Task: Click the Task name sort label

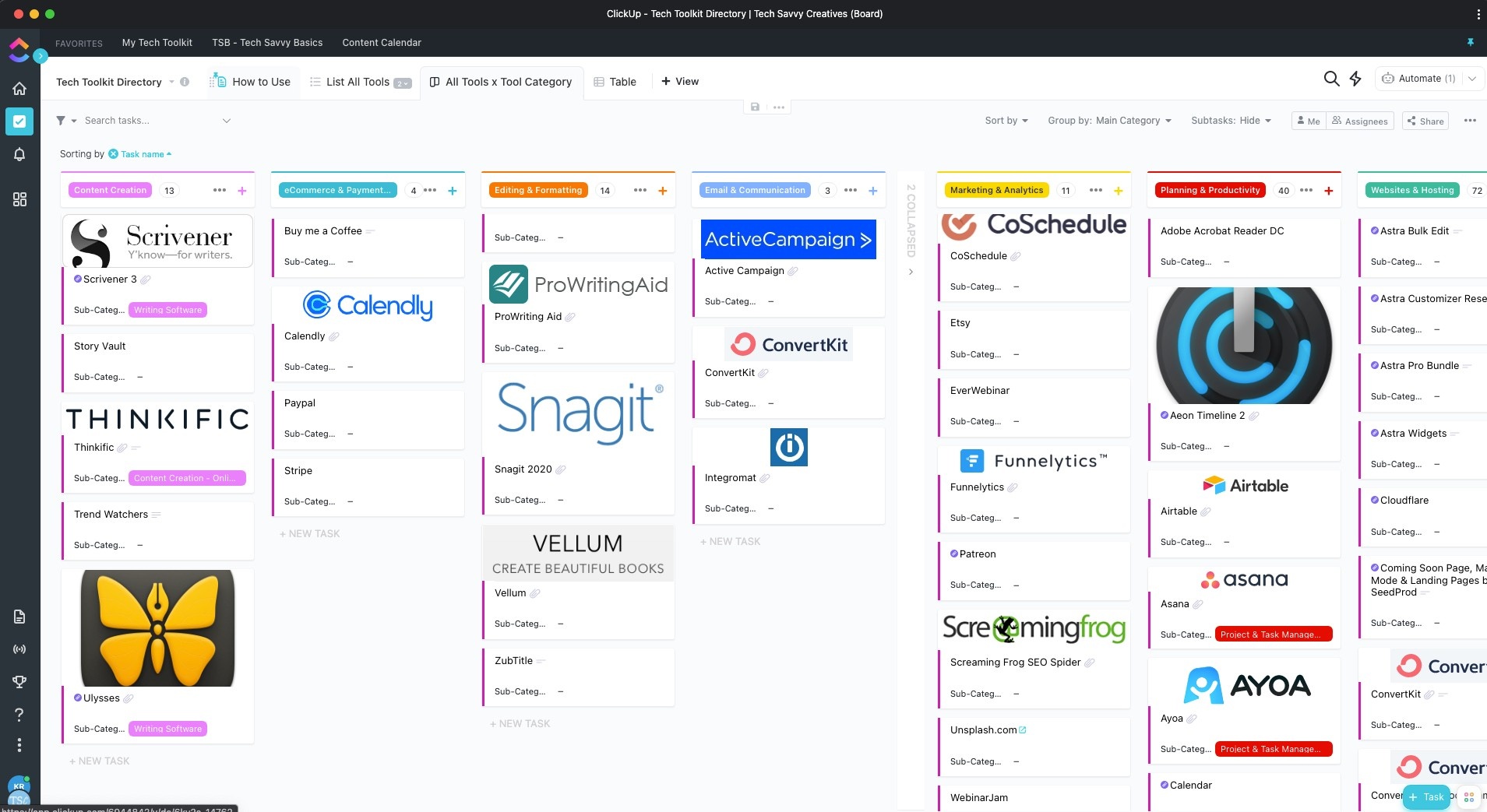Action: 143,154
